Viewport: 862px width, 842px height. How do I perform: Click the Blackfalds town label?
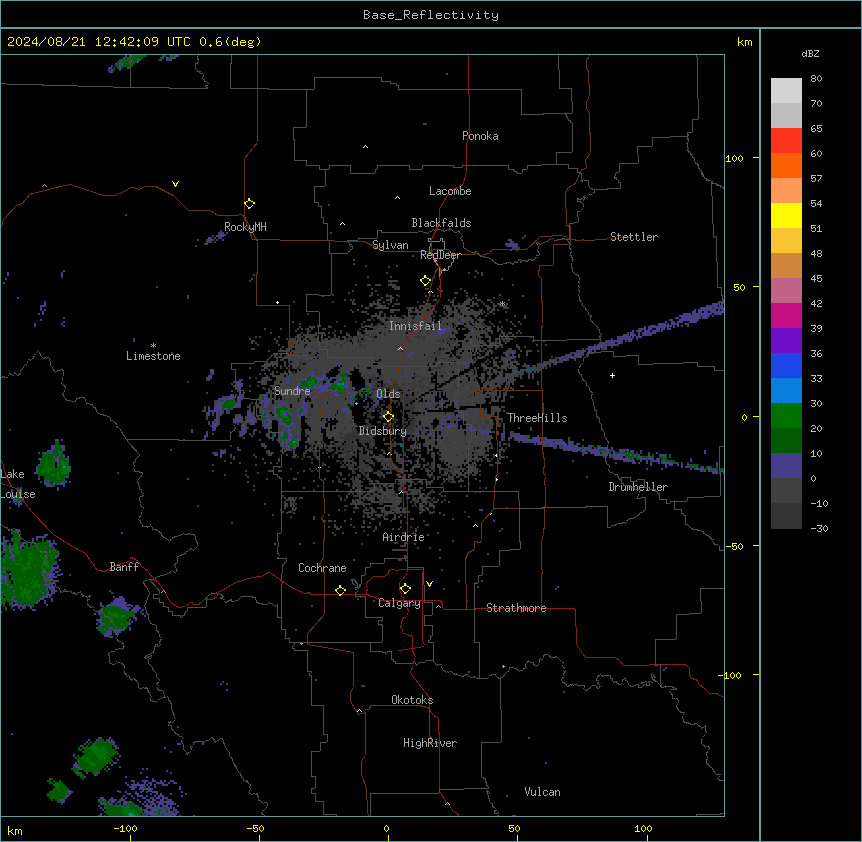[x=441, y=223]
